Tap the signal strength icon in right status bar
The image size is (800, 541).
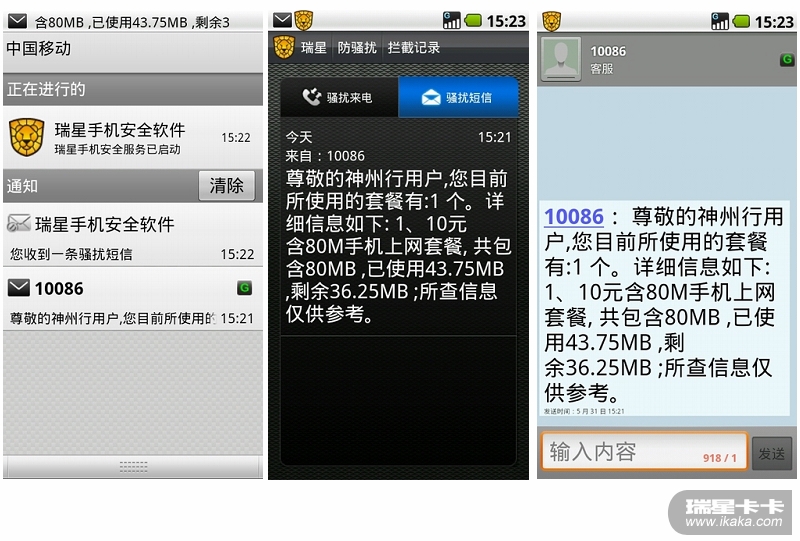click(x=719, y=21)
